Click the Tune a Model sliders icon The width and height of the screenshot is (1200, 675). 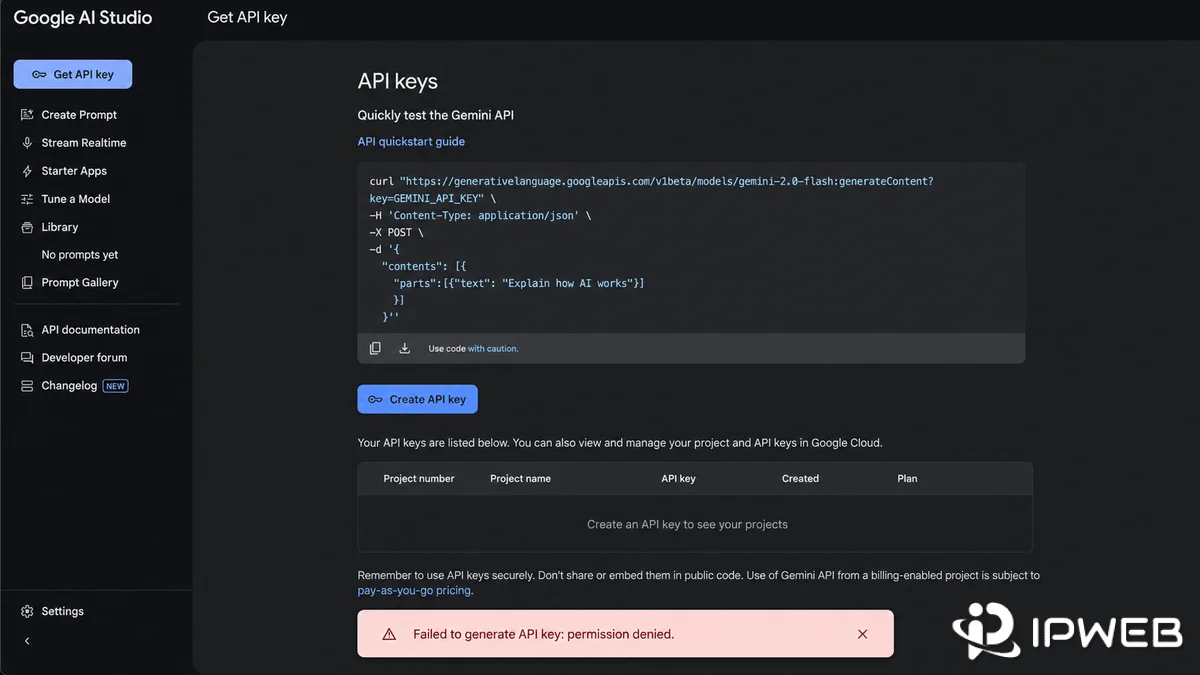[27, 199]
